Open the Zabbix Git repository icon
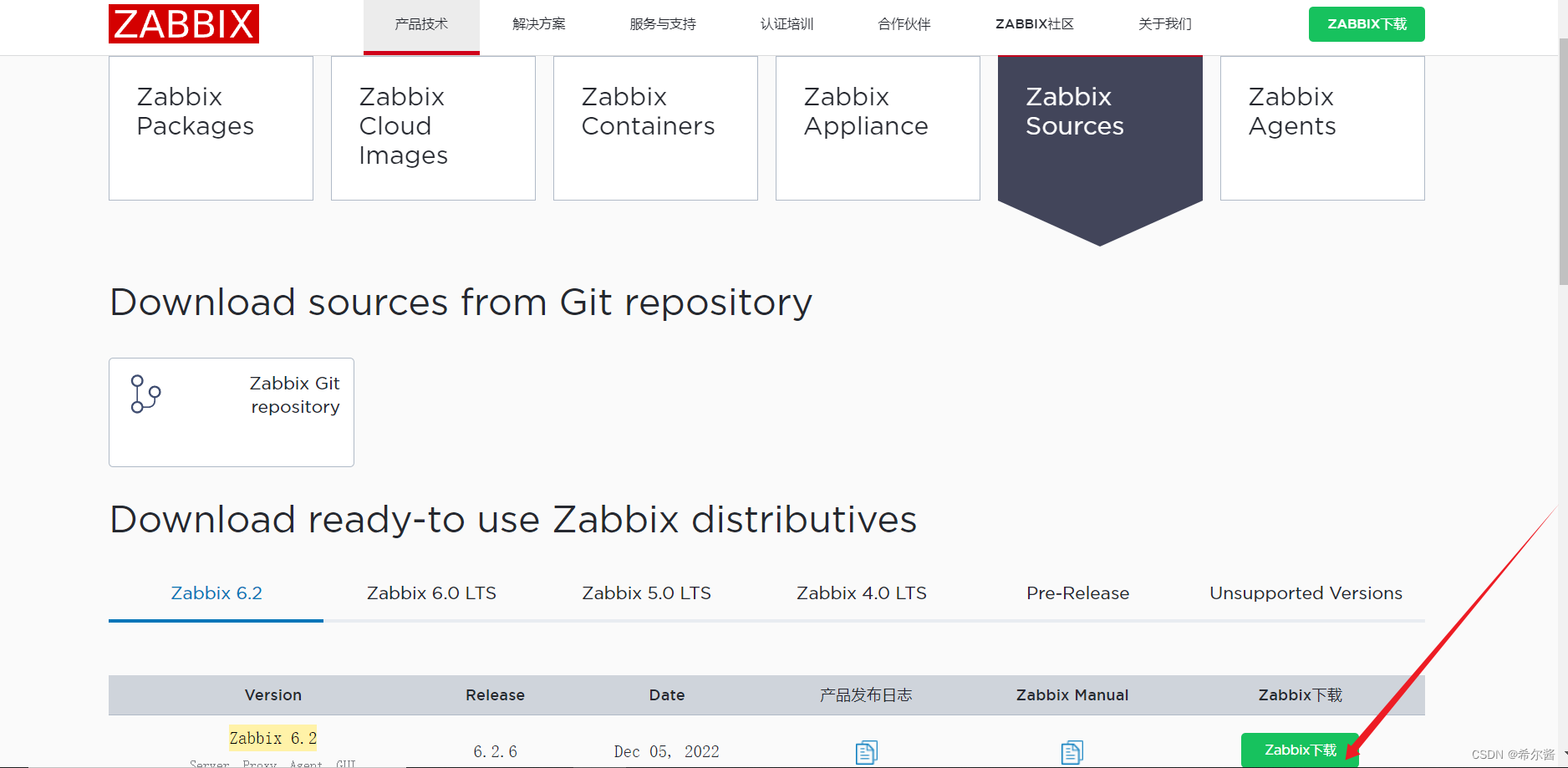Screen dimensions: 1568x768 click(x=145, y=393)
